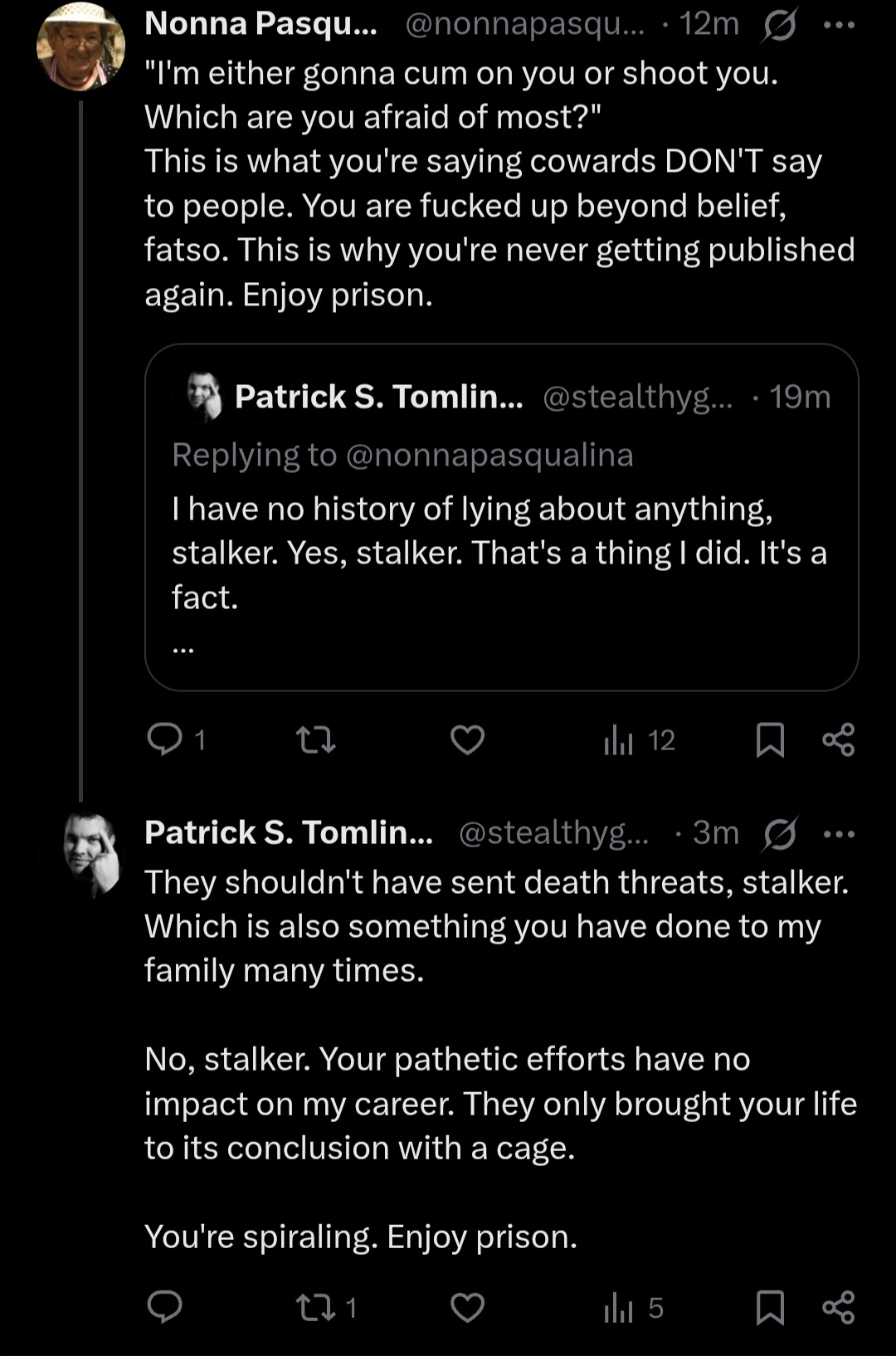View analytics showing 5 views
896x1356 pixels.
pyautogui.click(x=634, y=1308)
